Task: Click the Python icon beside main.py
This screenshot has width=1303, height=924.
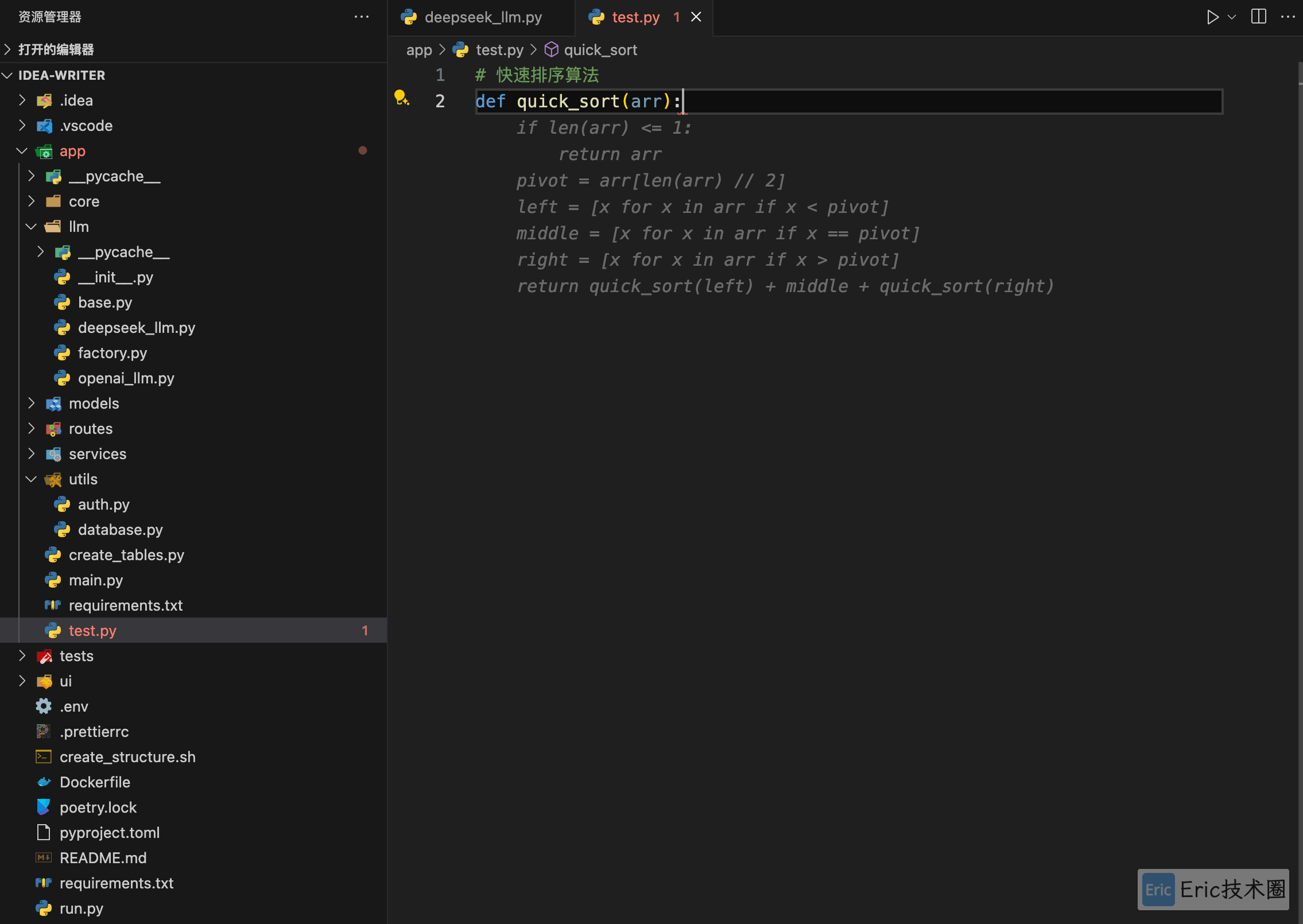Action: tap(53, 580)
